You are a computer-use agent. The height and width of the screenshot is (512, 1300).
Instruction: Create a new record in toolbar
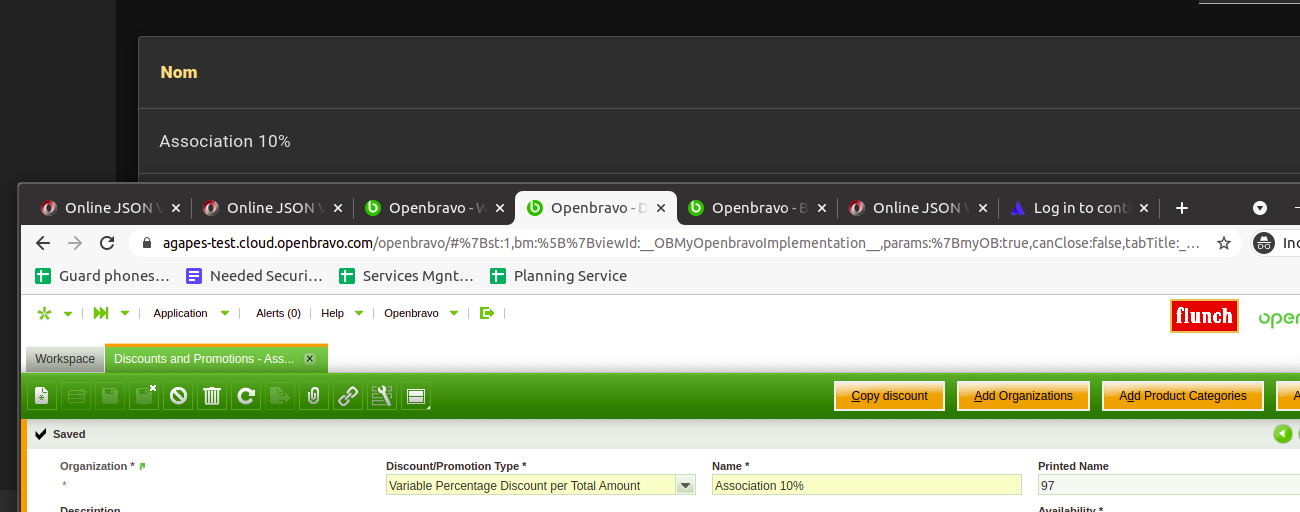click(41, 396)
